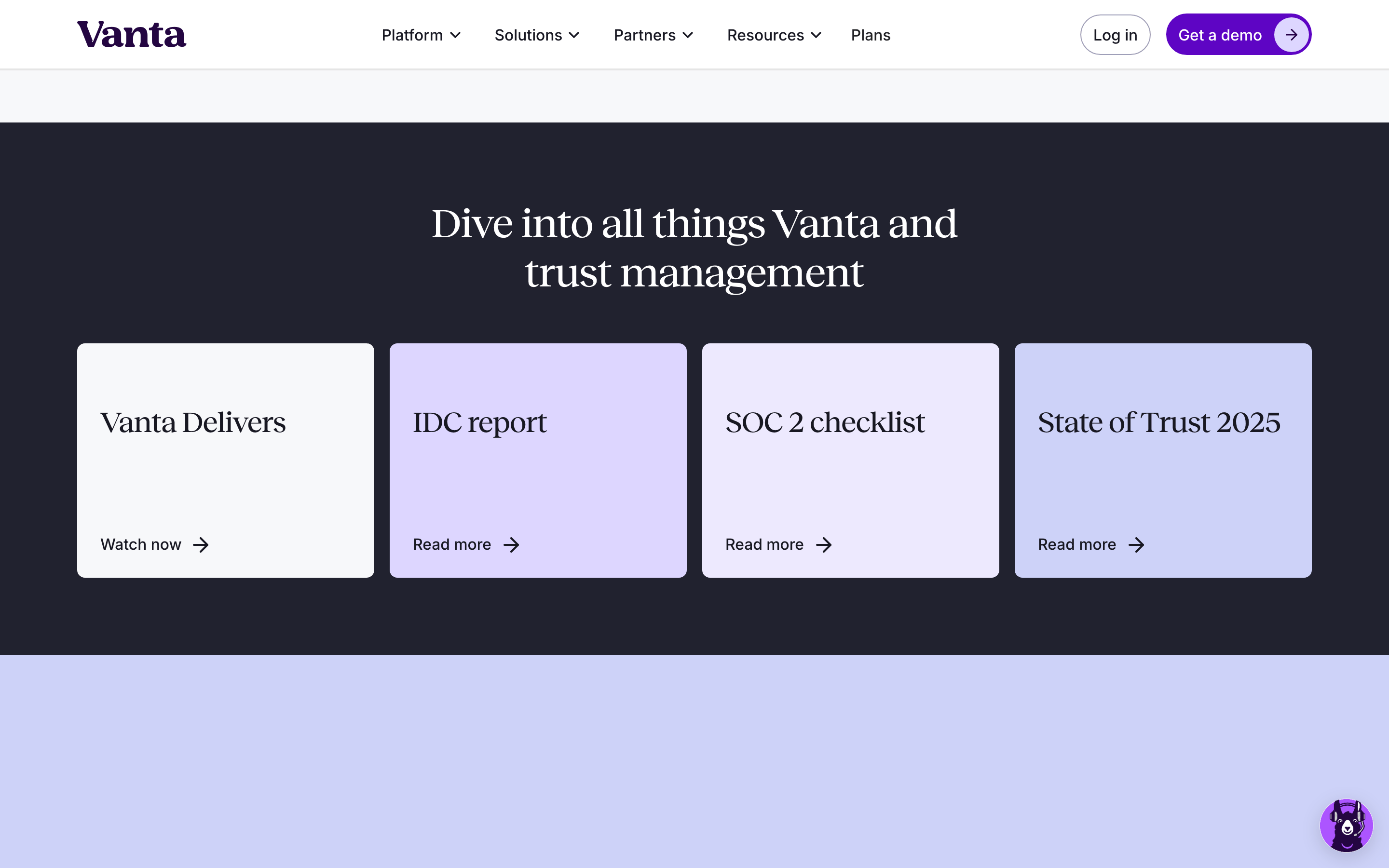Click the arrow circle in Get a demo
This screenshot has height=868, width=1389.
(1291, 35)
